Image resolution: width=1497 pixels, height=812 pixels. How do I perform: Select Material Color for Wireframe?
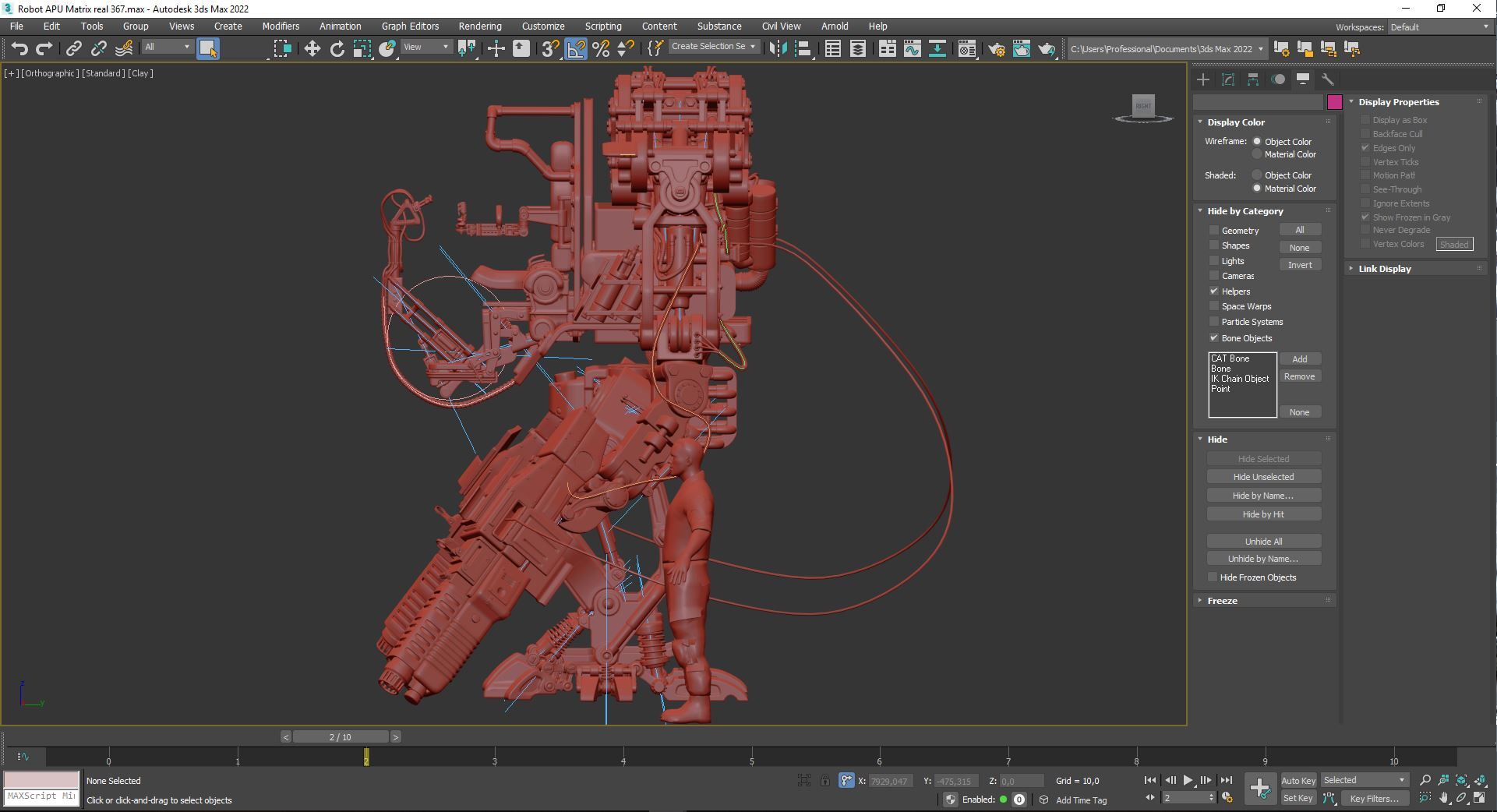coord(1257,155)
